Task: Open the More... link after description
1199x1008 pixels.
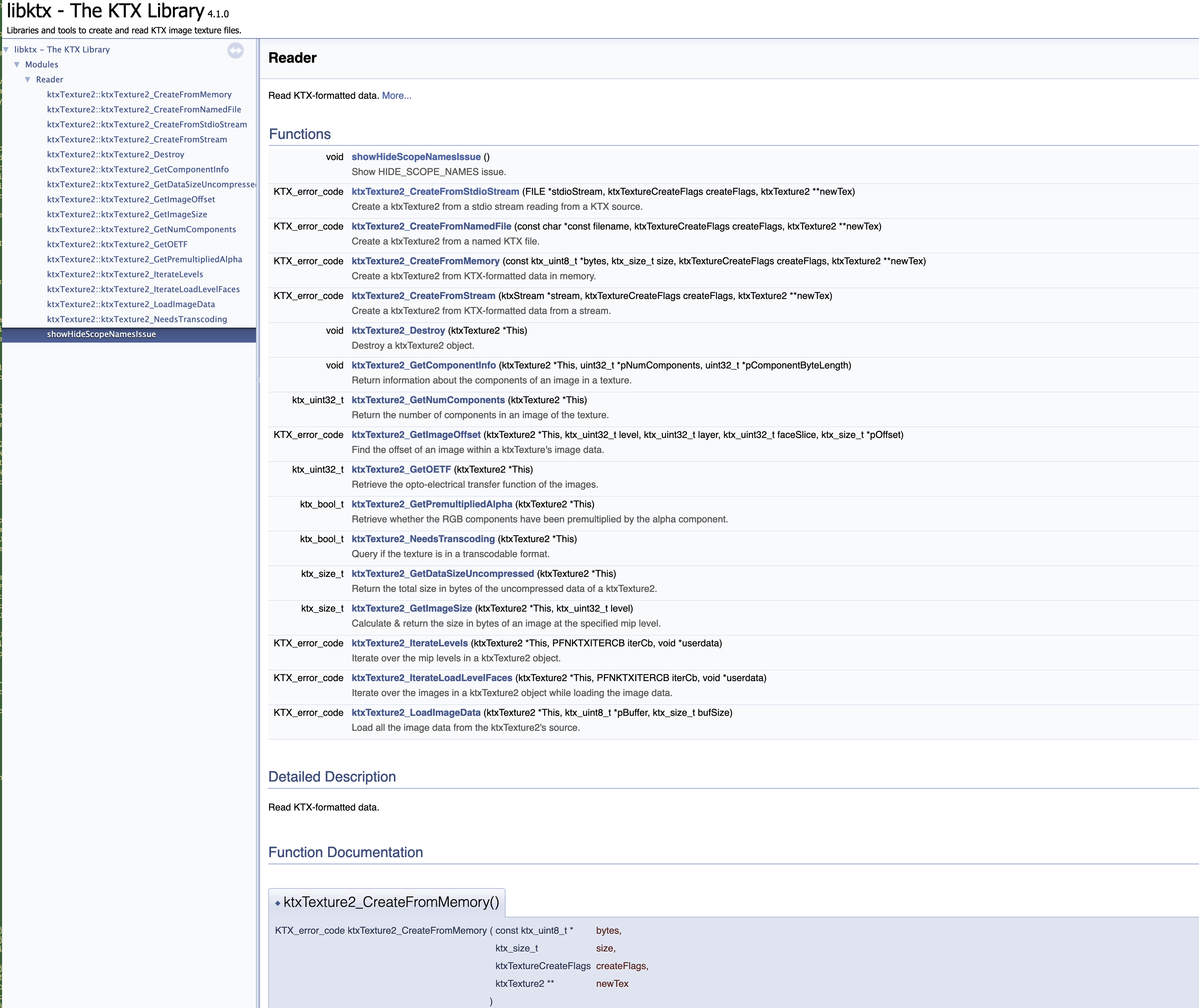Action: coord(396,95)
